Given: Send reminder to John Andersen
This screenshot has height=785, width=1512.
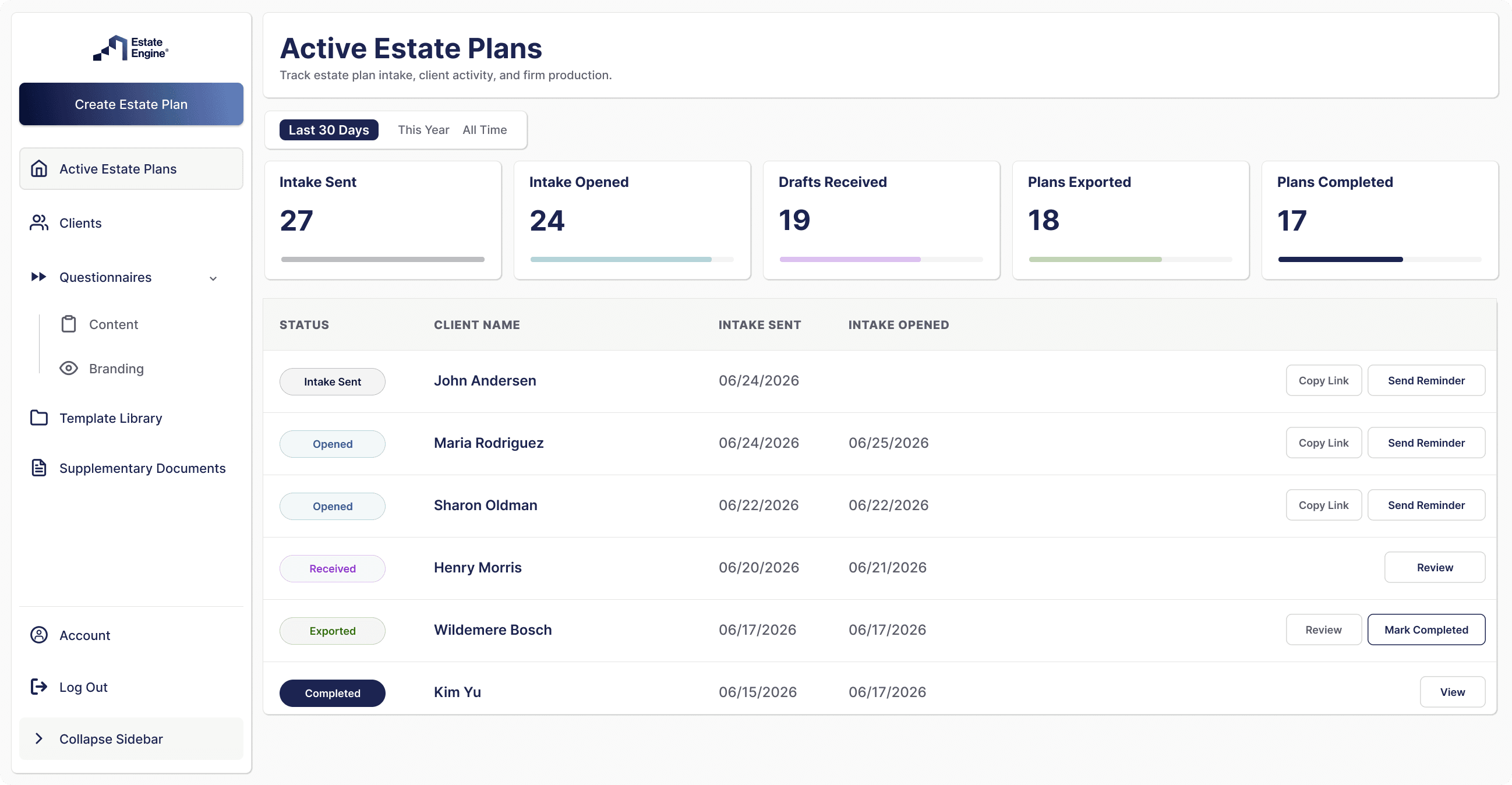Looking at the screenshot, I should 1426,380.
